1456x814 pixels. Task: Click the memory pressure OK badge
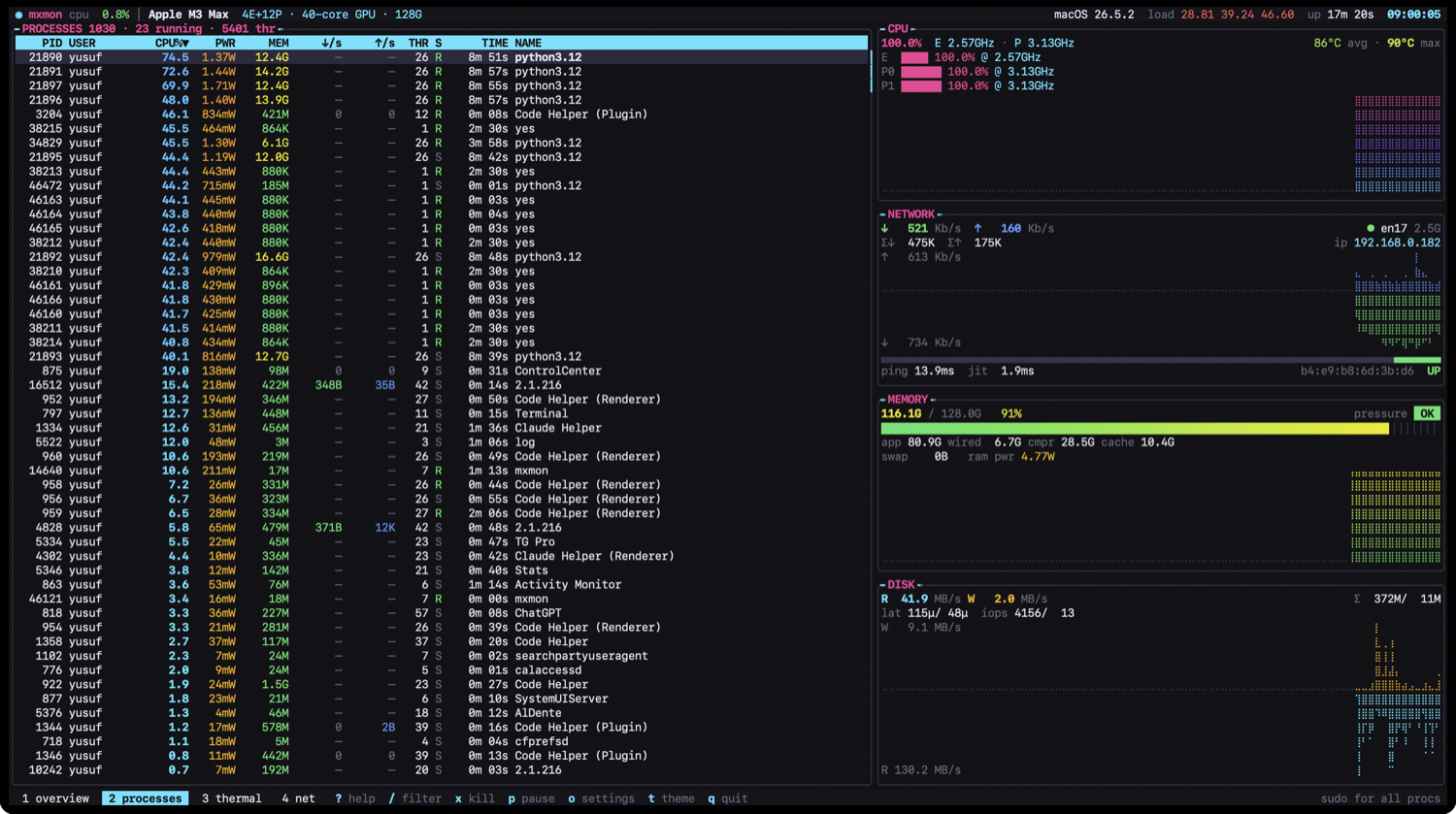[x=1426, y=413]
